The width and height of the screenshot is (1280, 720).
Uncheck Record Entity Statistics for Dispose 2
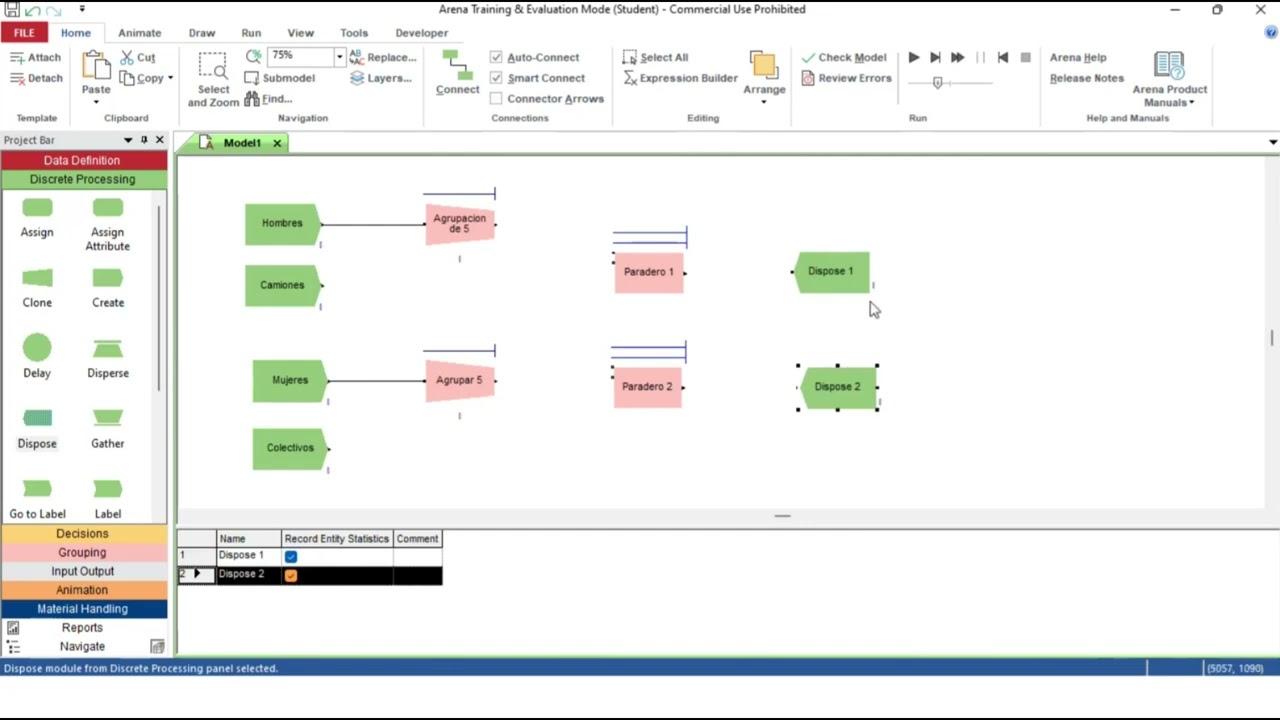pos(291,575)
